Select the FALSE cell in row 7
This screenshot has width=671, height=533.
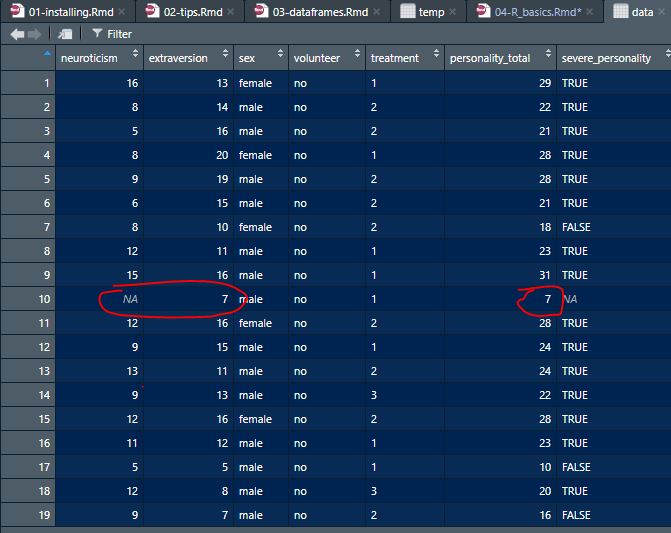pos(613,227)
